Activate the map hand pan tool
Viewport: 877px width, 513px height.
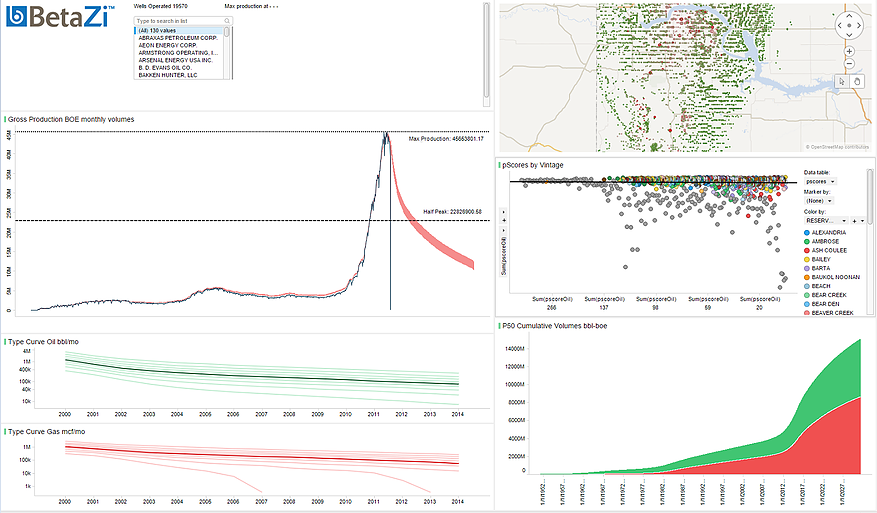point(856,81)
